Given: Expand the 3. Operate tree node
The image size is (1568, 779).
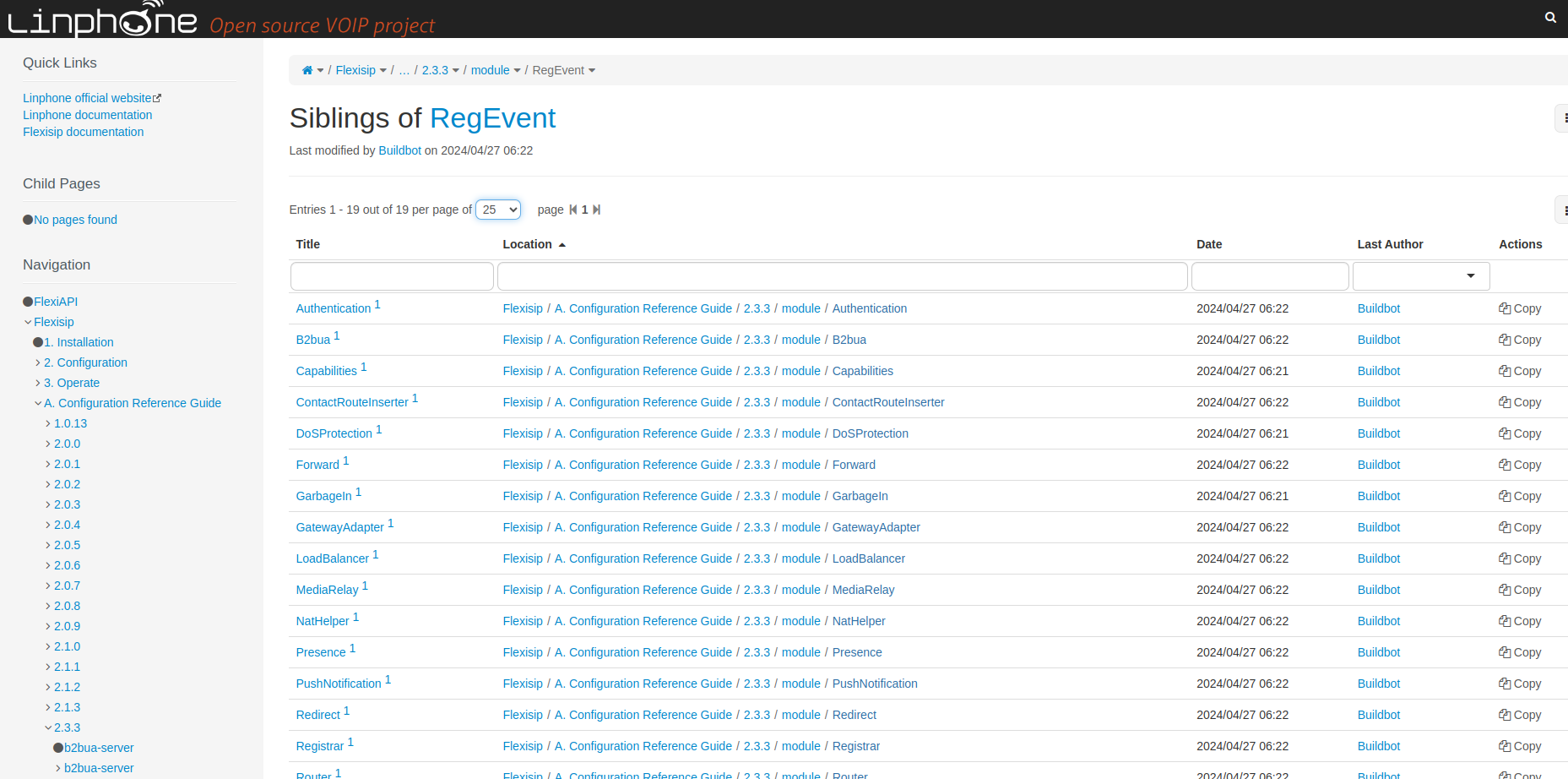Looking at the screenshot, I should pyautogui.click(x=38, y=383).
